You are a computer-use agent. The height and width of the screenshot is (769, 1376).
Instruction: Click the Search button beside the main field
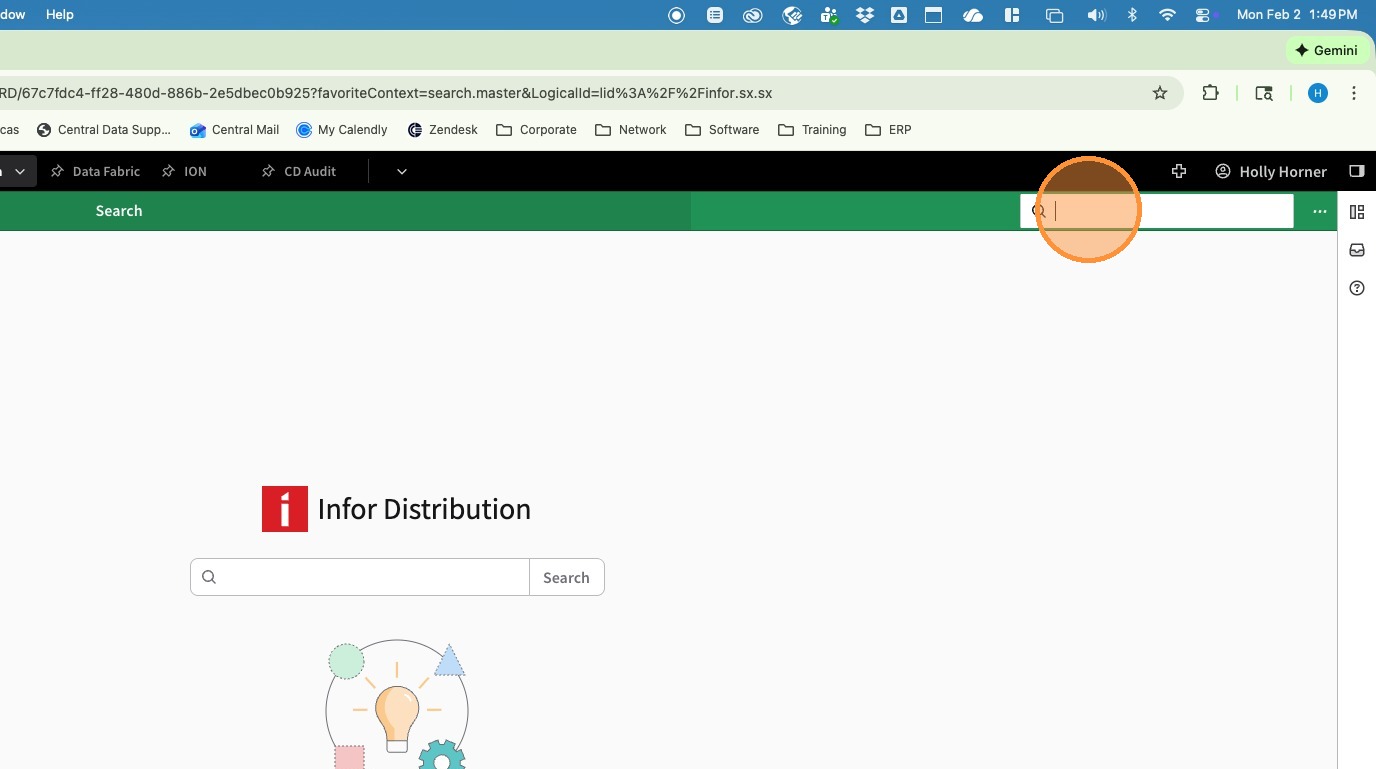coord(566,577)
